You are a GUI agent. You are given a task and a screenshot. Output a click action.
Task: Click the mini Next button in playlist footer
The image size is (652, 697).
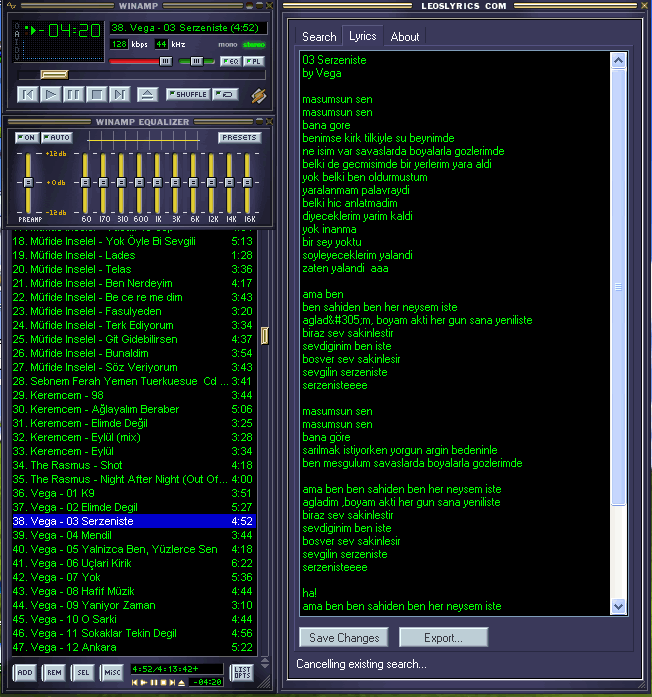pyautogui.click(x=172, y=682)
